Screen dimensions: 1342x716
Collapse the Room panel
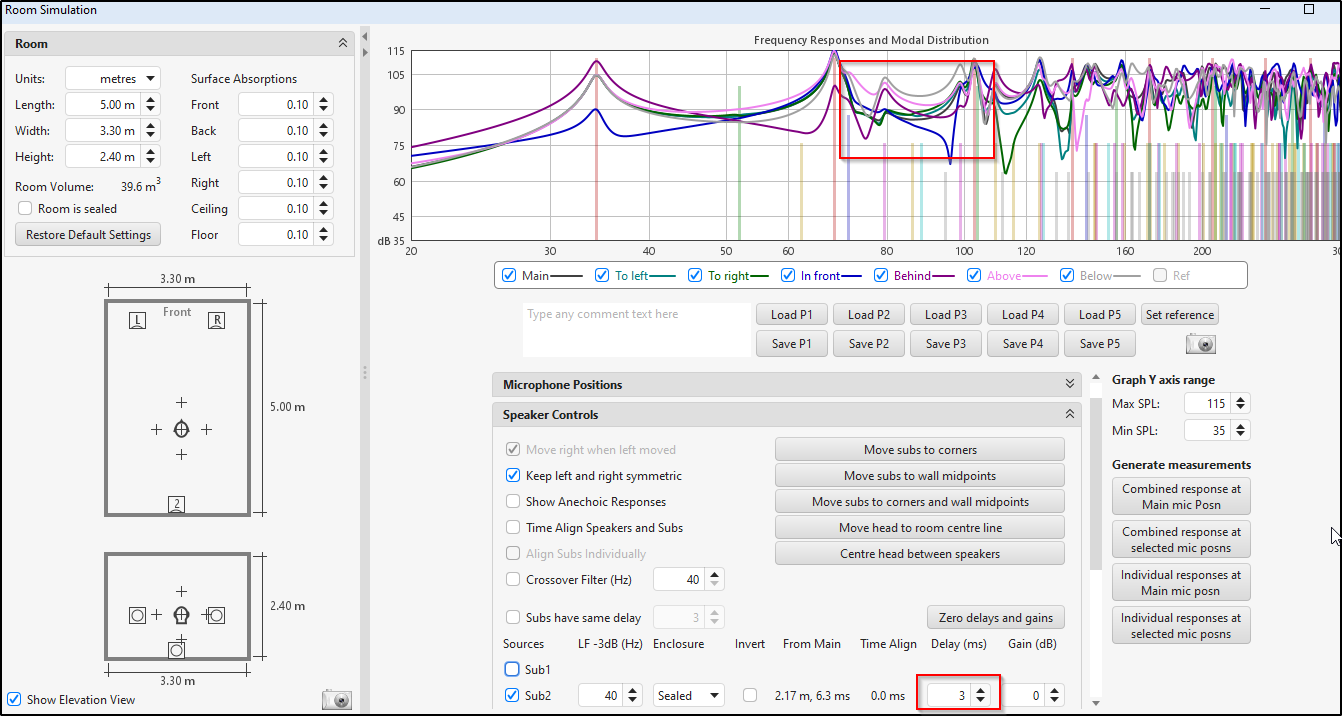(x=343, y=44)
